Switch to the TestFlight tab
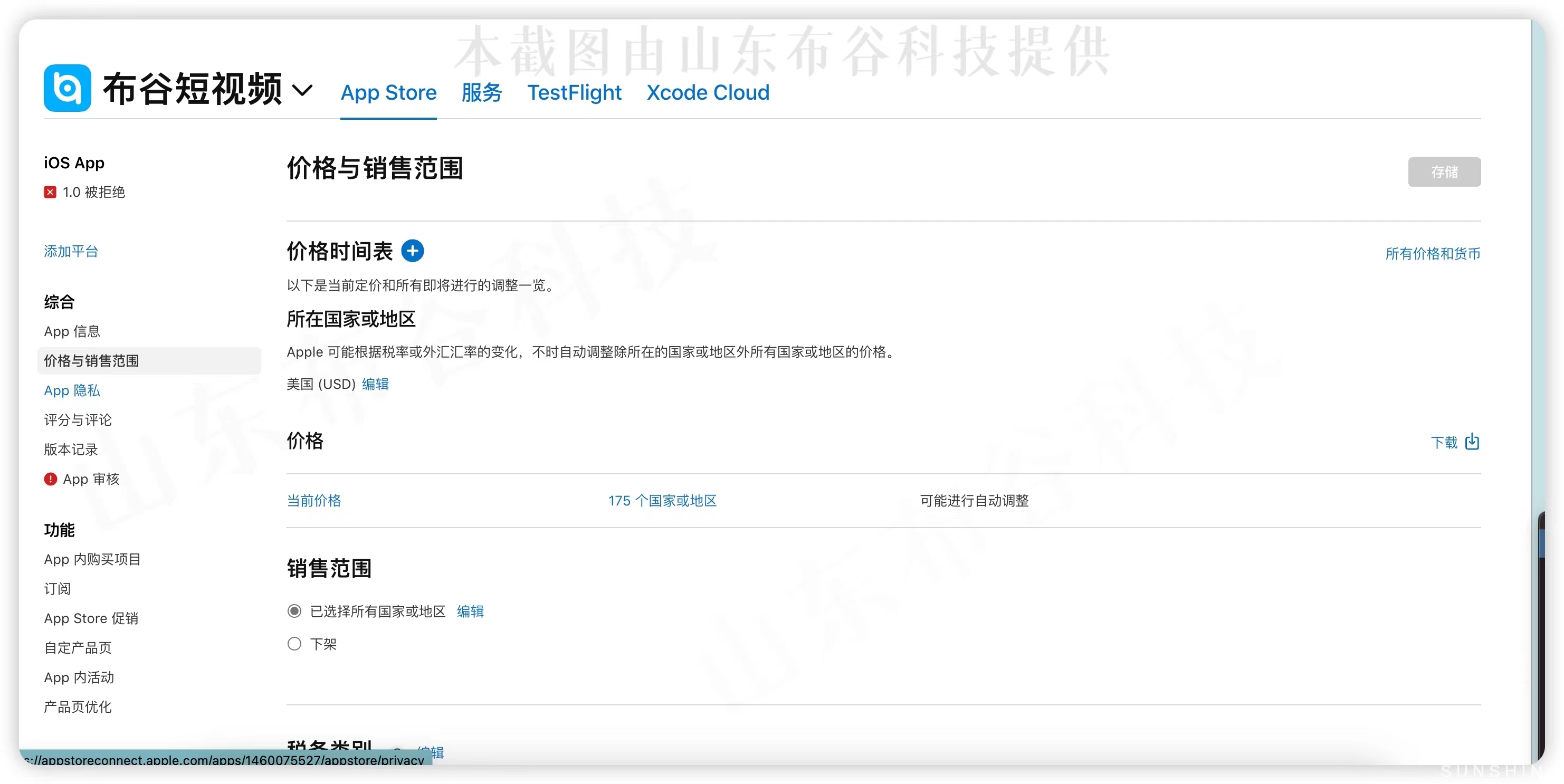This screenshot has width=1564, height=784. [x=574, y=92]
